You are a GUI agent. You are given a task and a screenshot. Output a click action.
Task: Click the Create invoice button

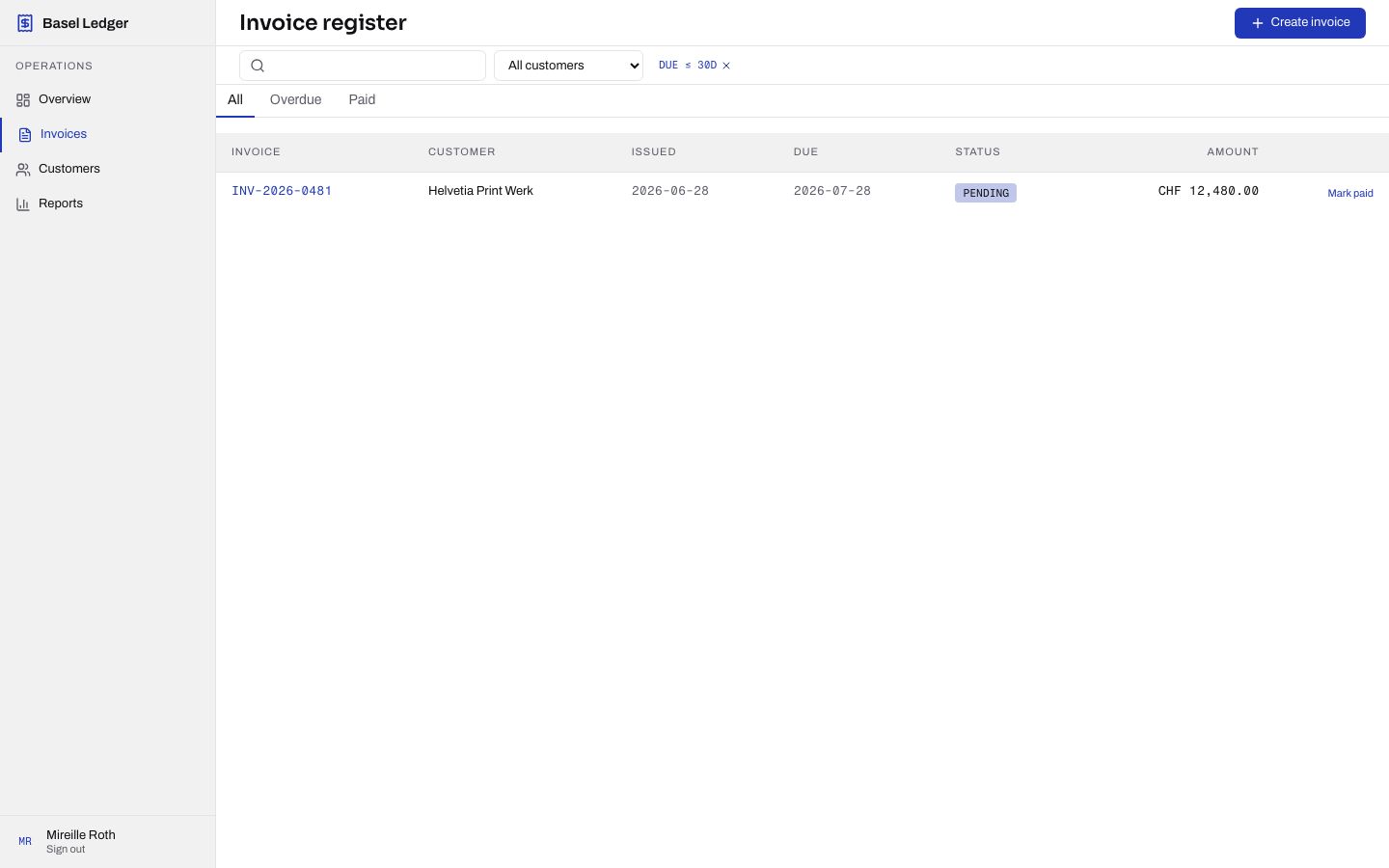coord(1299,23)
